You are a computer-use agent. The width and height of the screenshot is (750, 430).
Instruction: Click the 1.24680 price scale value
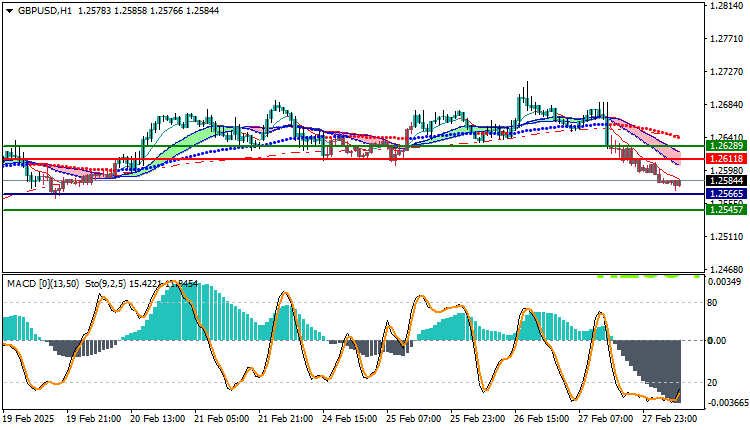pyautogui.click(x=727, y=270)
